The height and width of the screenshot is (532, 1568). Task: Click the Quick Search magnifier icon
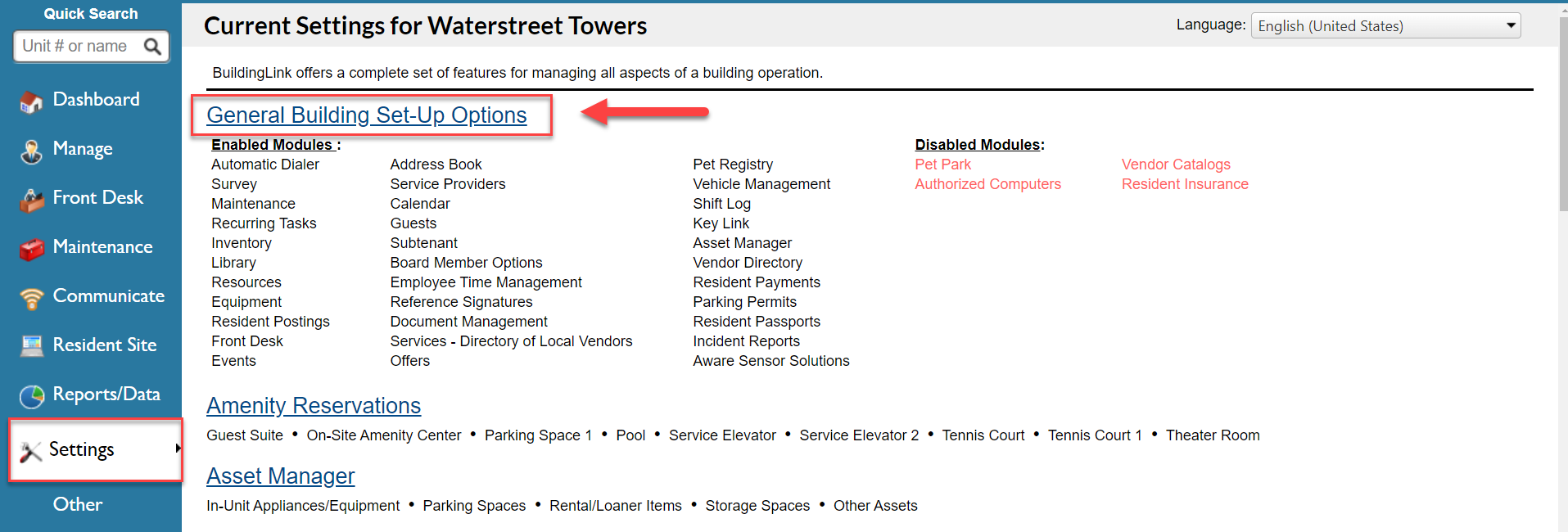coord(152,47)
